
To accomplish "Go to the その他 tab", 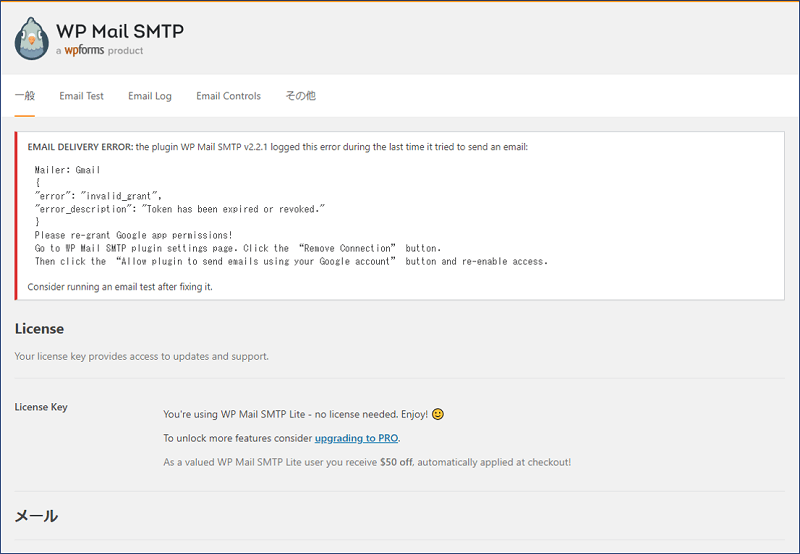I will [x=301, y=96].
